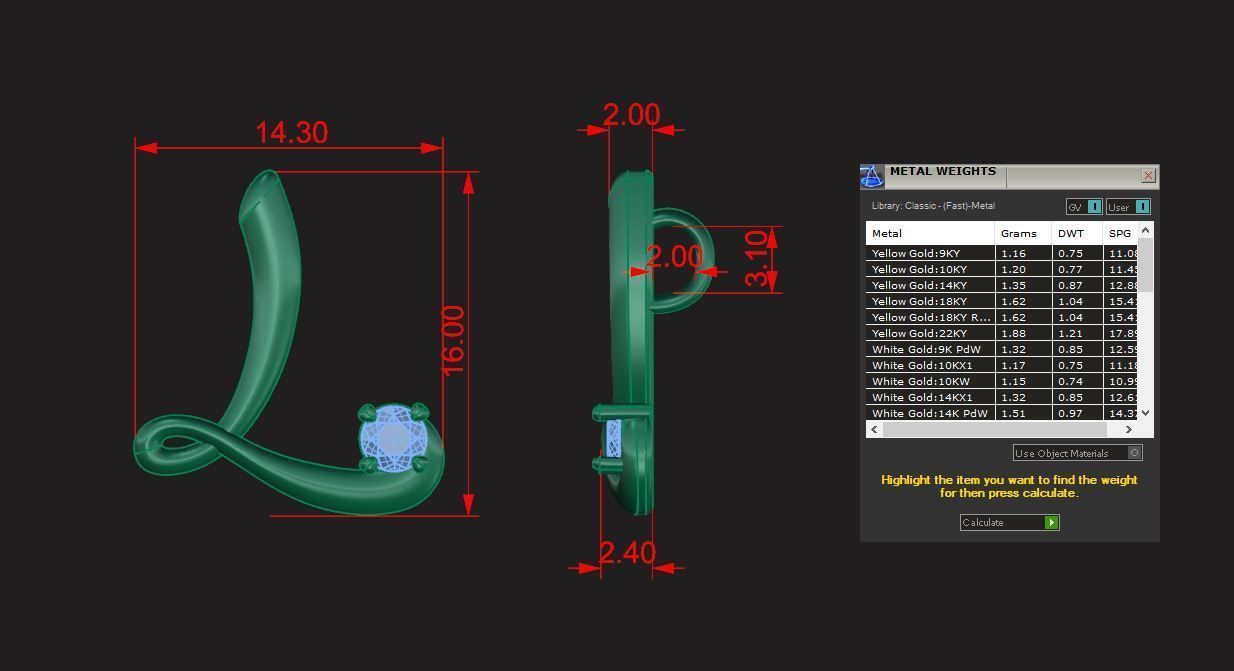Click the table scroll up arrow
This screenshot has width=1234, height=671.
tap(1145, 230)
